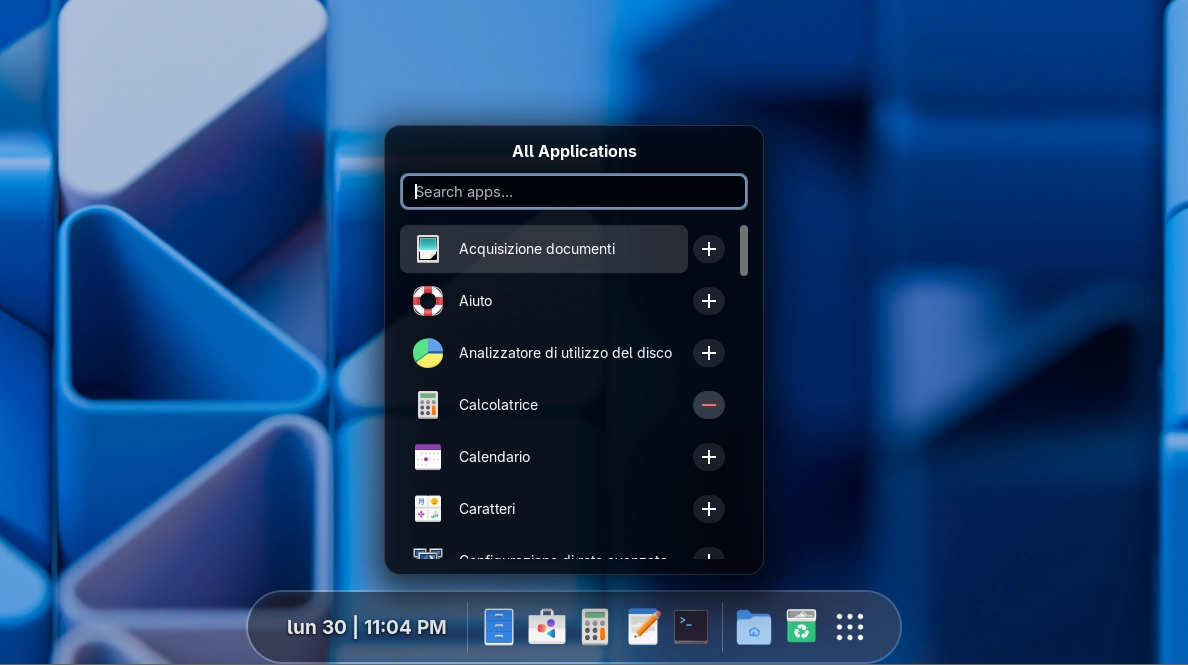Unpin Calcolatrice using the red minus button
This screenshot has width=1188, height=665.
[709, 405]
